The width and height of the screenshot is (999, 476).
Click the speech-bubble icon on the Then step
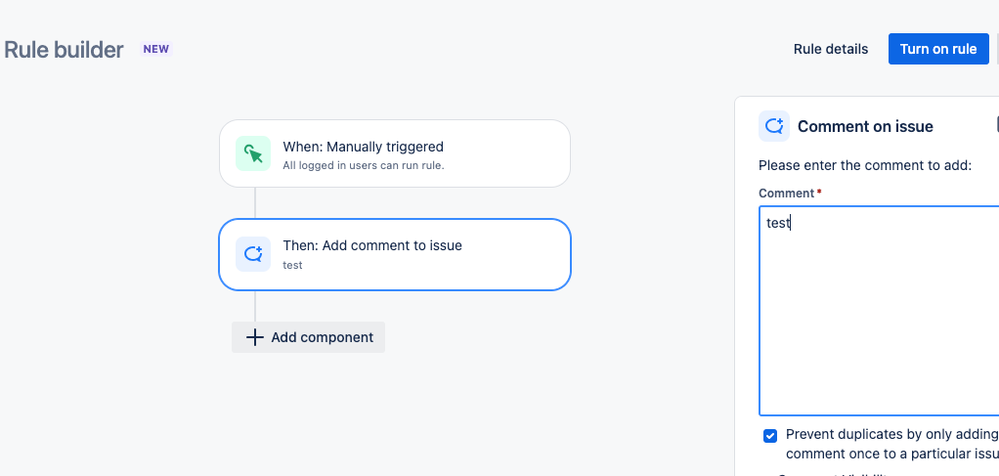(253, 254)
